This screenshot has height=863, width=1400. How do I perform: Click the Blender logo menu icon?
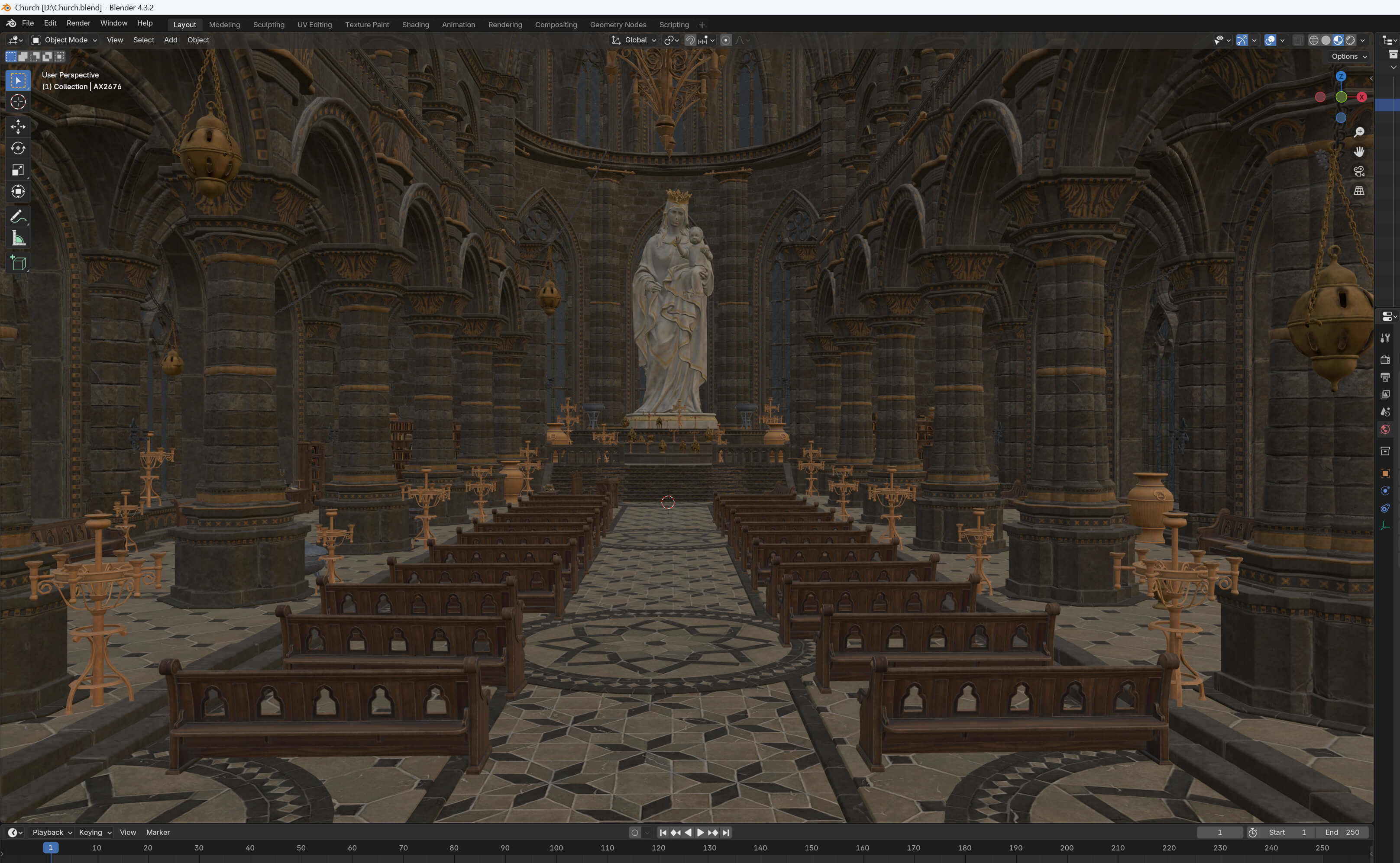11,23
